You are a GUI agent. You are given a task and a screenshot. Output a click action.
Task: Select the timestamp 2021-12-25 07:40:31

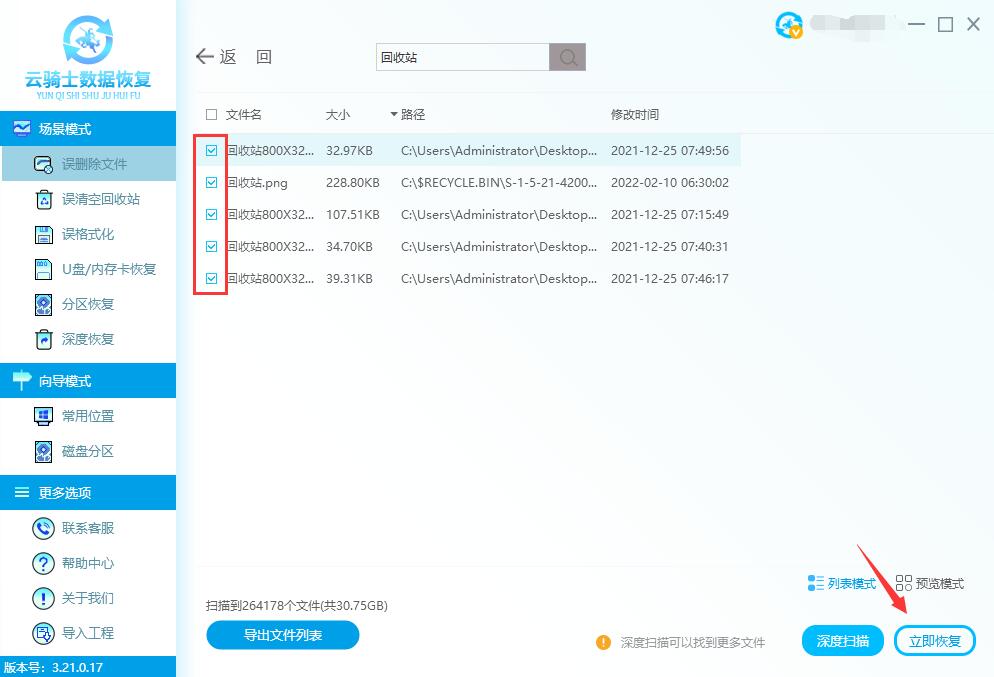pos(669,247)
